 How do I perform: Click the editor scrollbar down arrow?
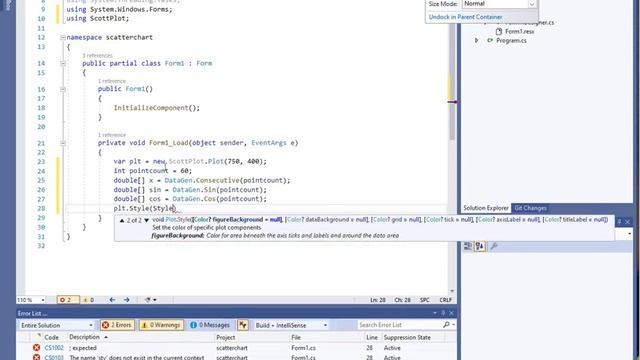coord(452,291)
